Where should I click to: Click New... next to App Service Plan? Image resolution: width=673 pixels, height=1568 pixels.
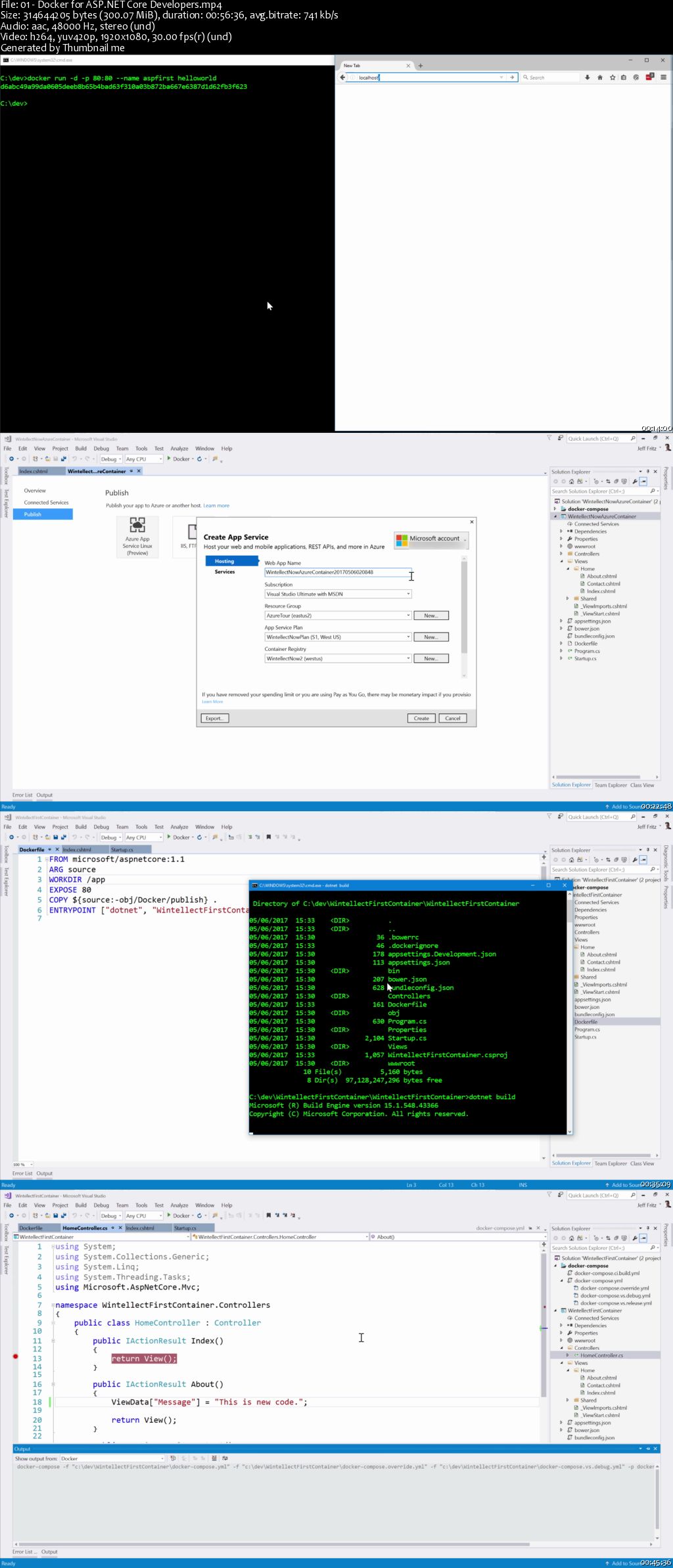click(431, 637)
